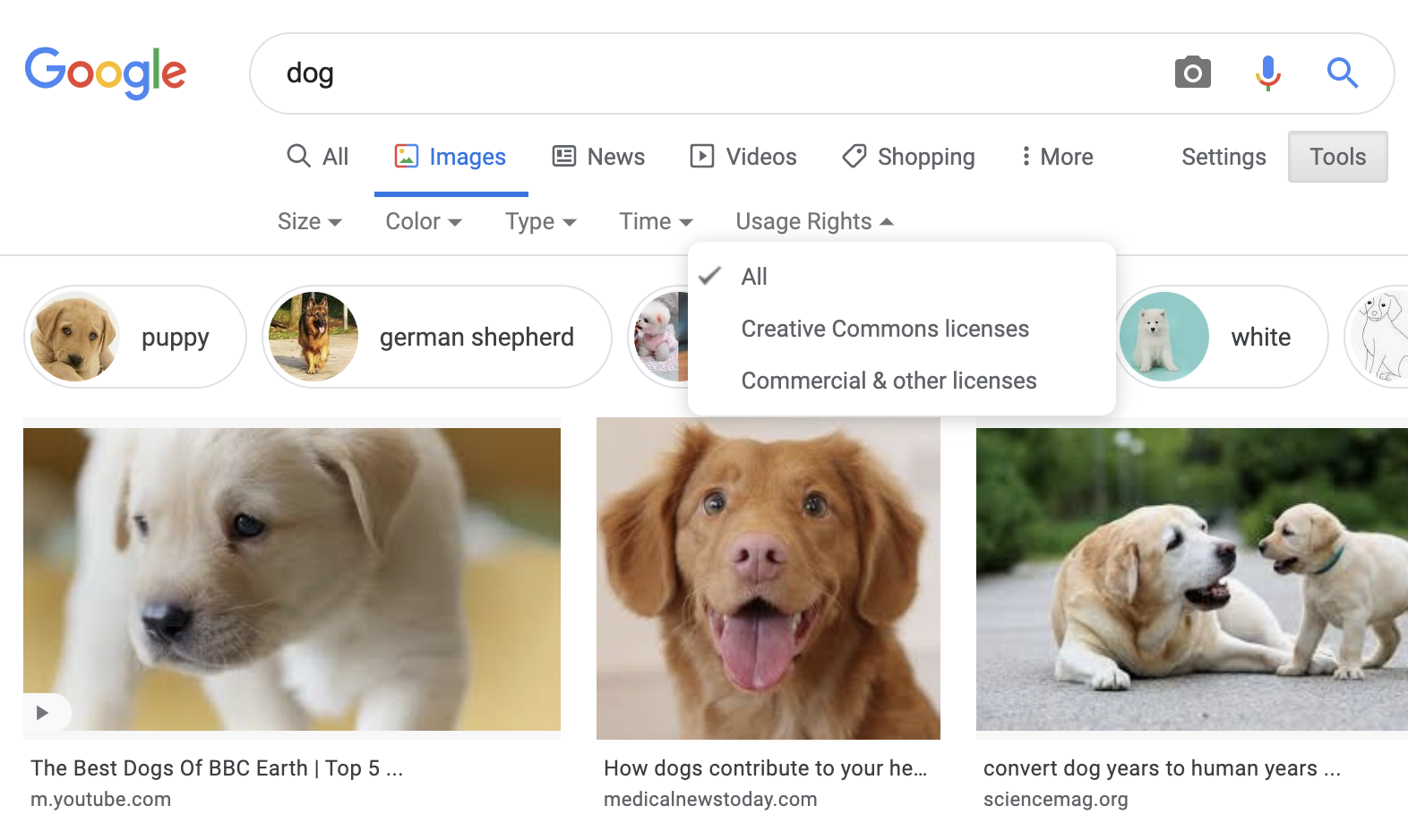Open the two labradors image

pyautogui.click(x=1192, y=579)
